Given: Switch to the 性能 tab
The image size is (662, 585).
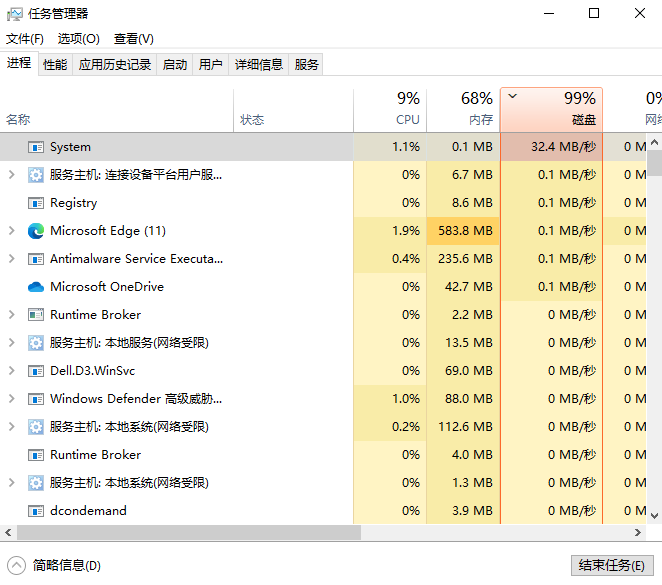Looking at the screenshot, I should point(55,65).
